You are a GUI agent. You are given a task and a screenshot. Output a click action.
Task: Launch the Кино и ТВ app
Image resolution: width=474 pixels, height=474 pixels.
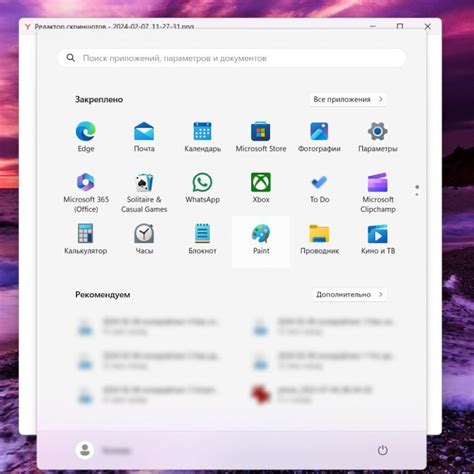377,239
